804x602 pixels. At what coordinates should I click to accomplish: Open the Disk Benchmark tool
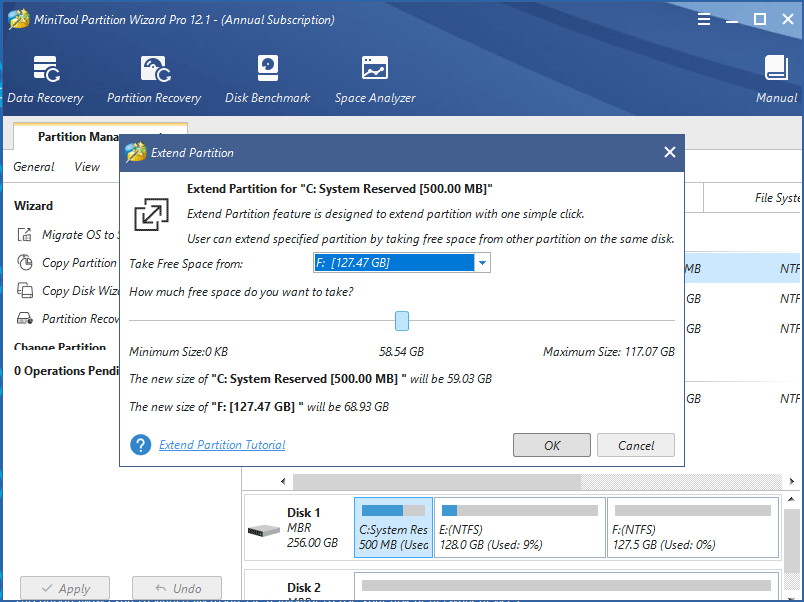coord(267,79)
